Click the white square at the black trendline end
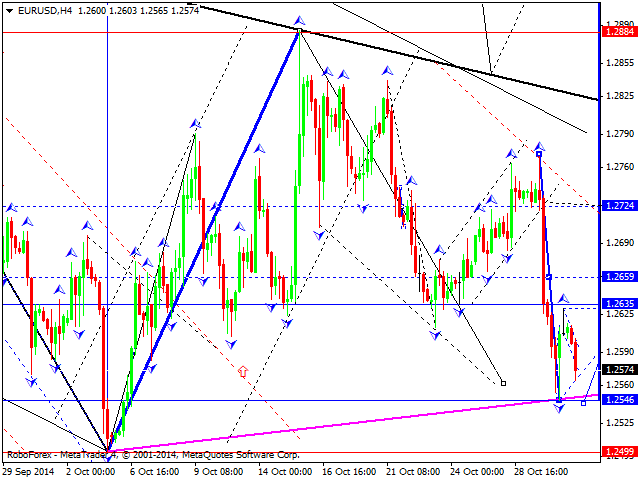The height and width of the screenshot is (480, 640). [x=503, y=383]
